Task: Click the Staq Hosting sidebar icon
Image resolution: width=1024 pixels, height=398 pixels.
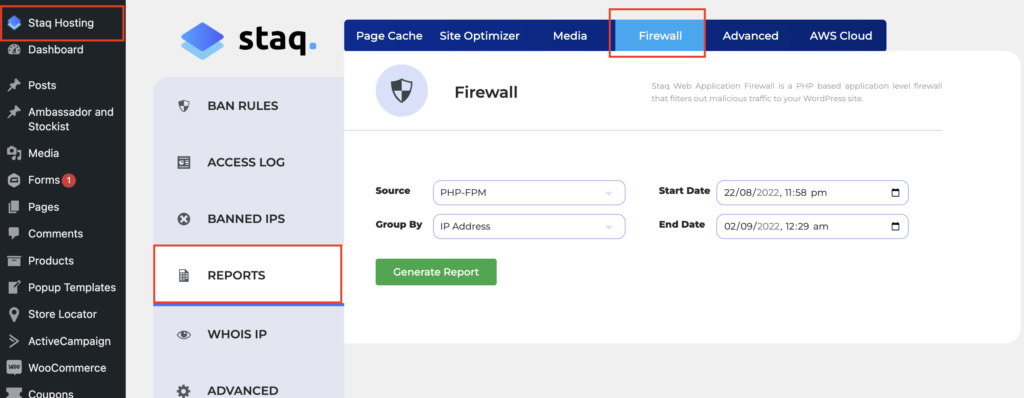Action: 14,23
